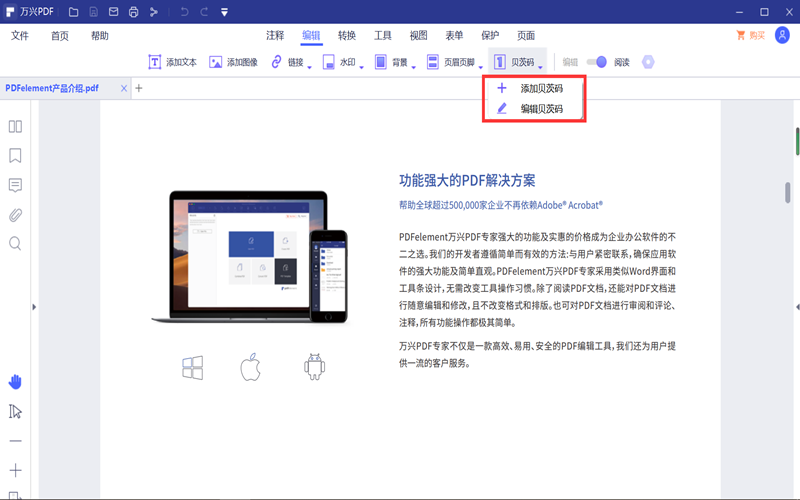Choose 编辑贝茨码 from the dropdown menu
The width and height of the screenshot is (800, 500).
point(541,109)
